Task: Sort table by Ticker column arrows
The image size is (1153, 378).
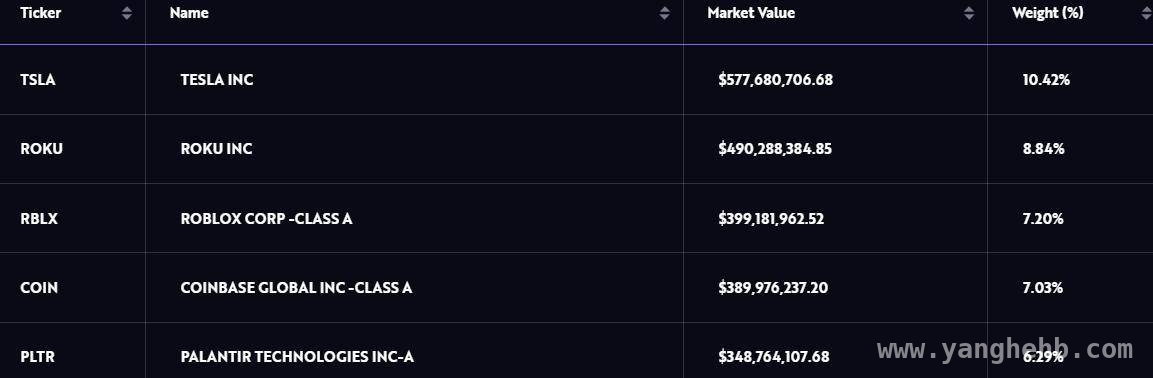Action: pos(127,13)
